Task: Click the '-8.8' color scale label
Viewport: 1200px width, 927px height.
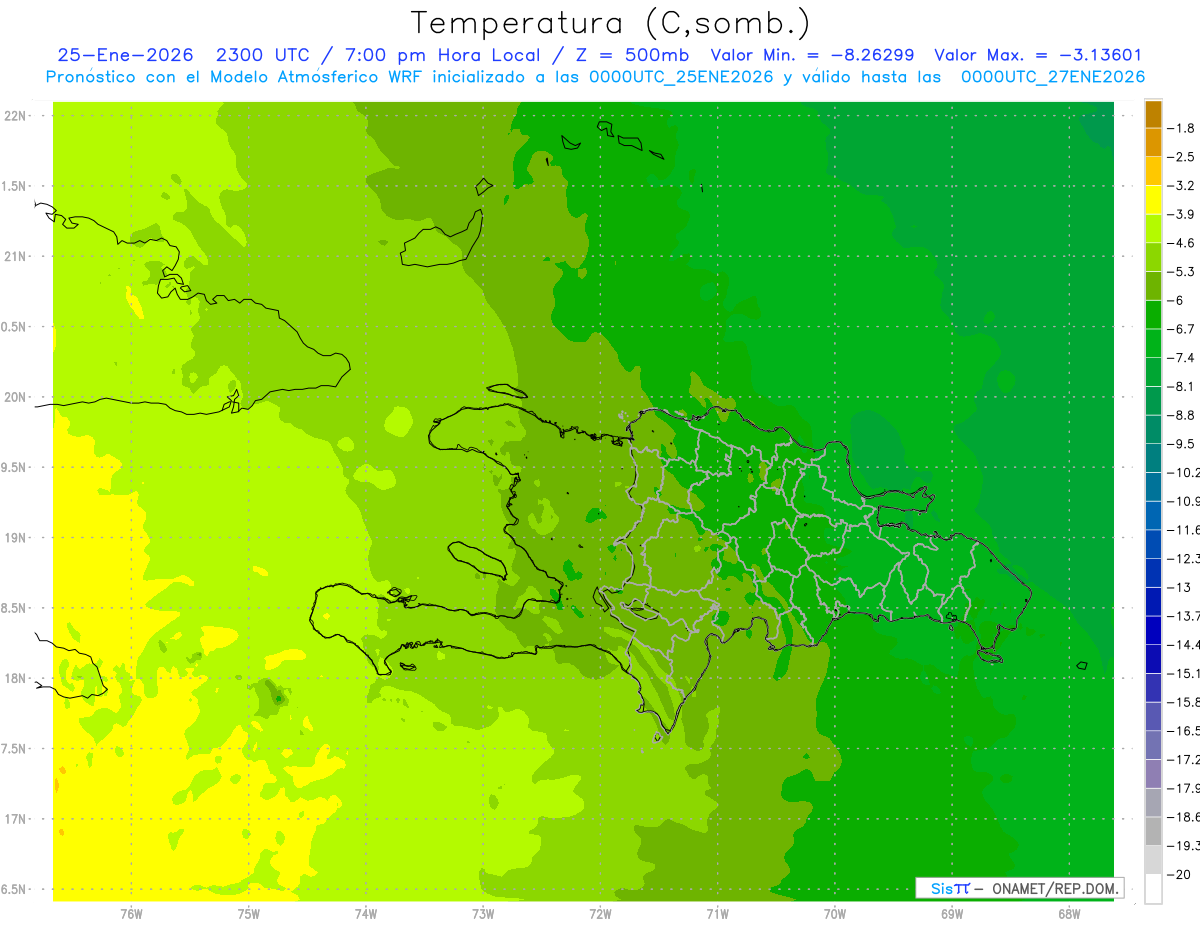Action: point(1182,415)
